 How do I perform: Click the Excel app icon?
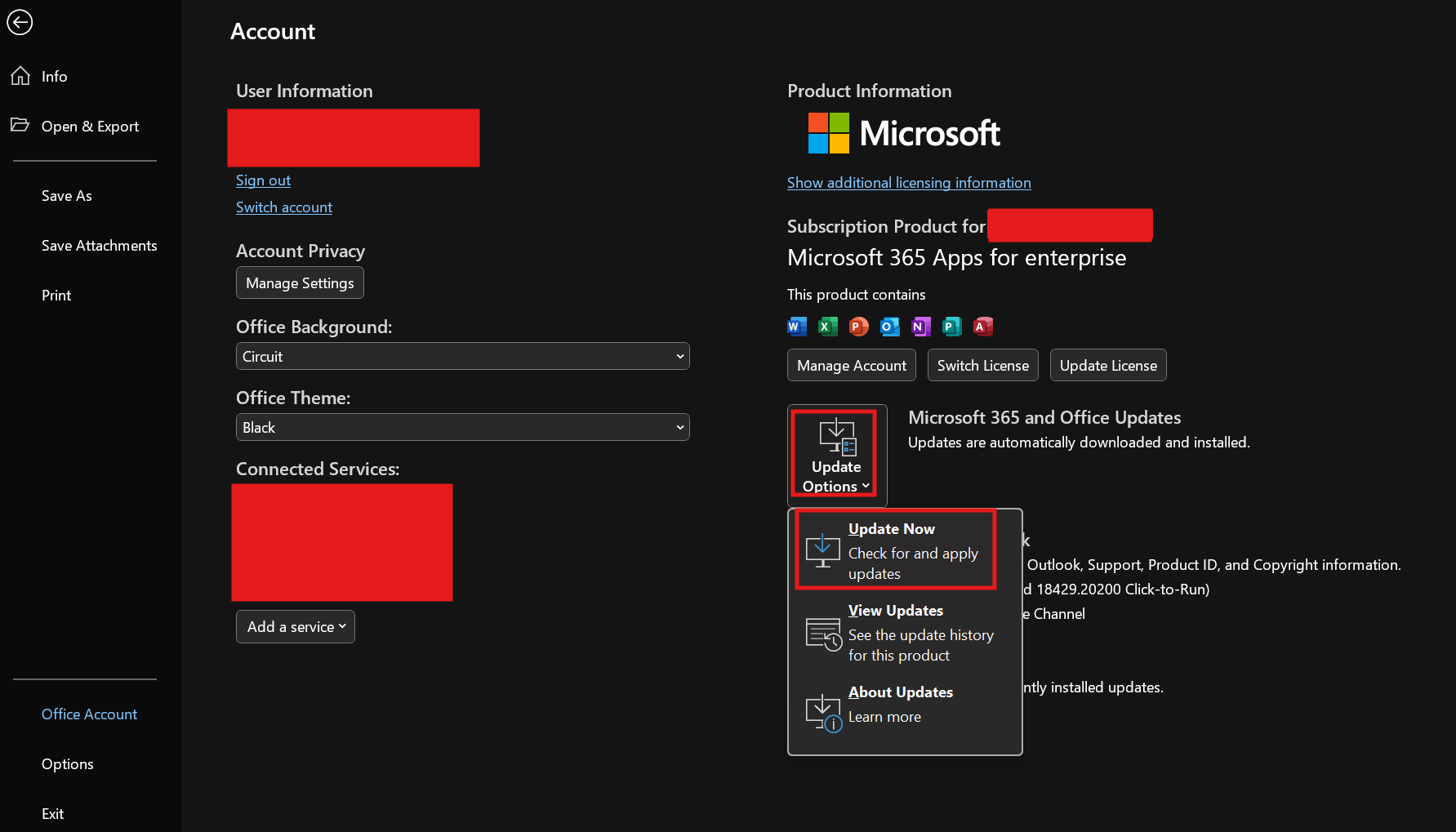828,327
